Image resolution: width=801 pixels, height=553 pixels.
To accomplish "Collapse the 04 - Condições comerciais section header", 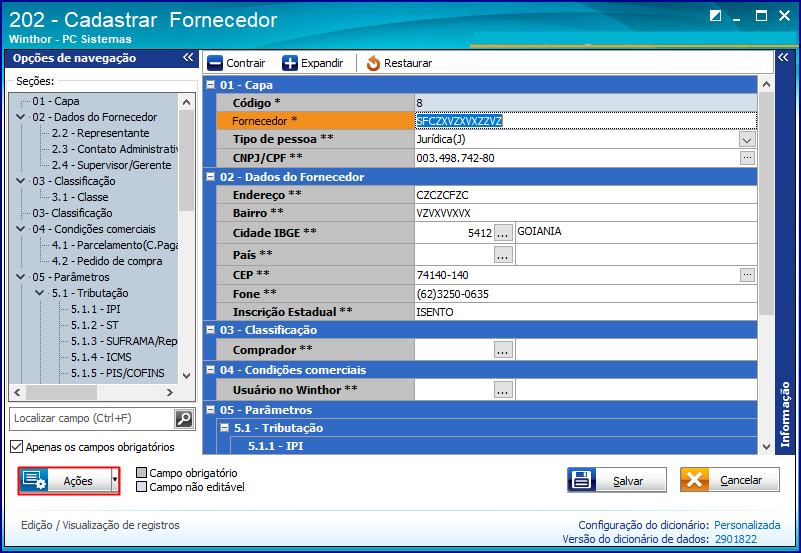I will (210, 370).
